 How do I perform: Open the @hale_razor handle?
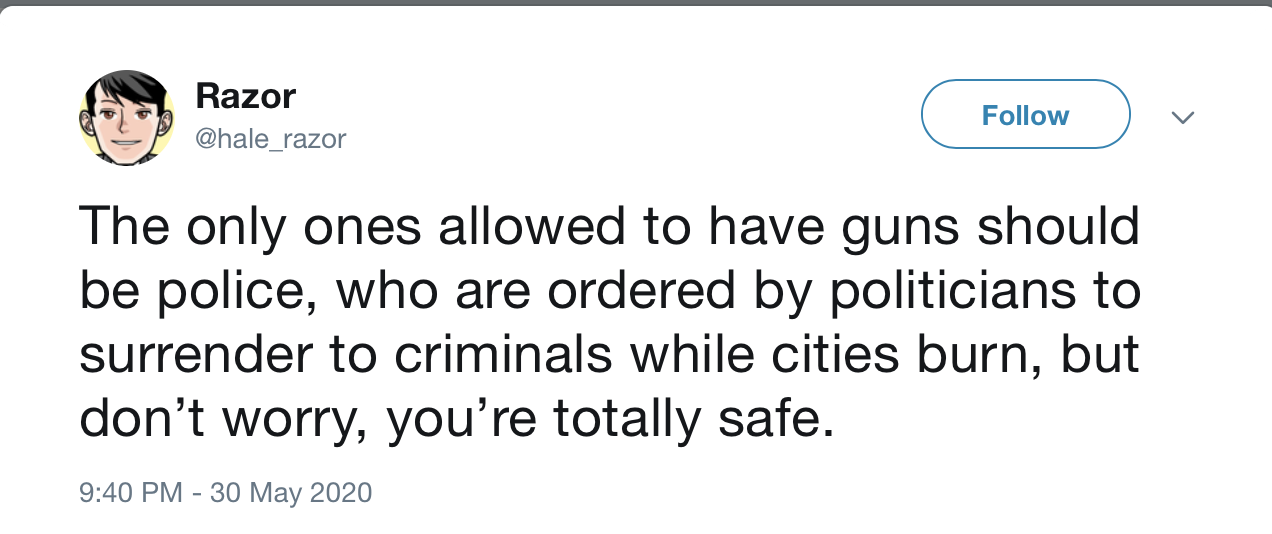(x=271, y=139)
